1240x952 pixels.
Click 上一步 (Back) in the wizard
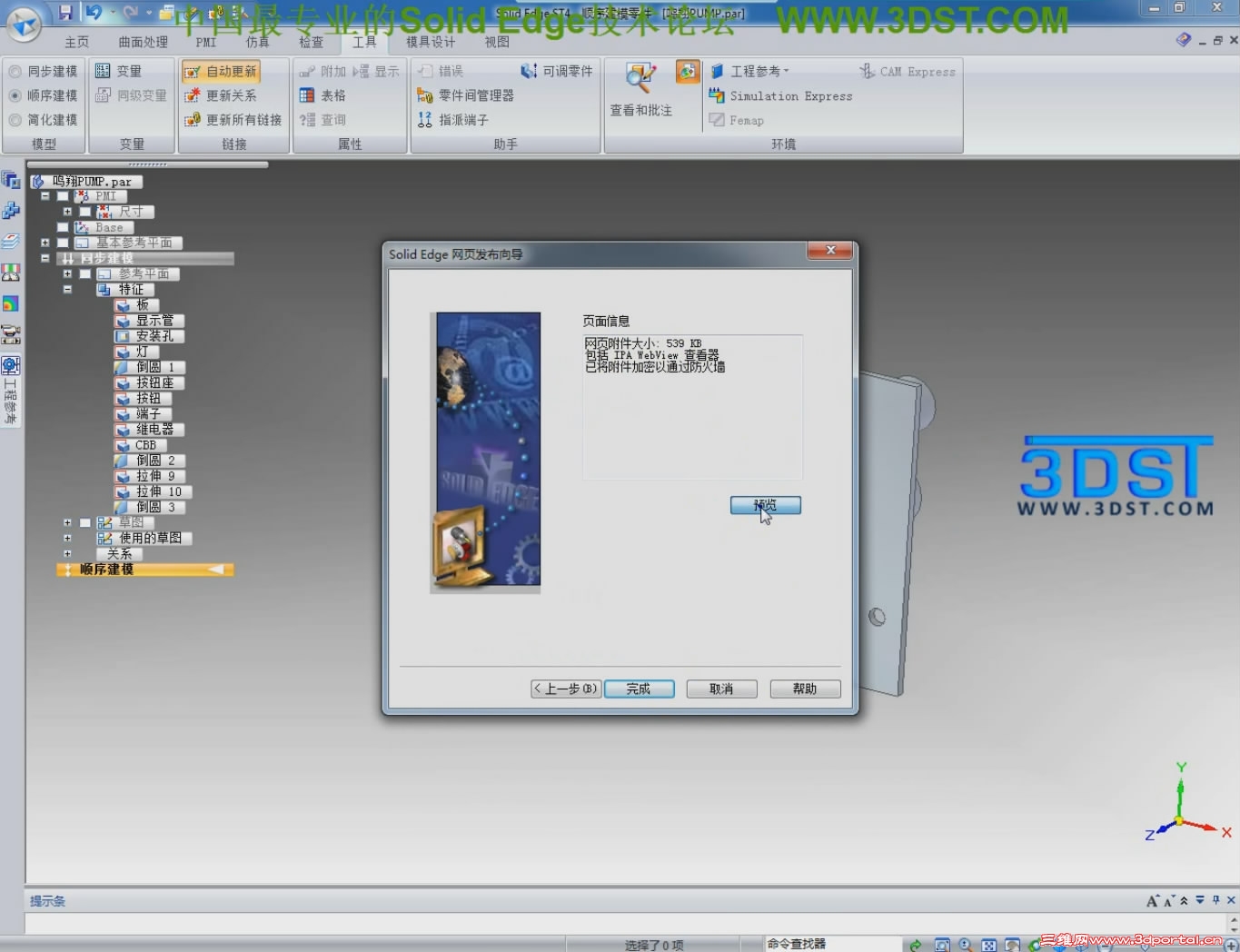[x=565, y=689]
